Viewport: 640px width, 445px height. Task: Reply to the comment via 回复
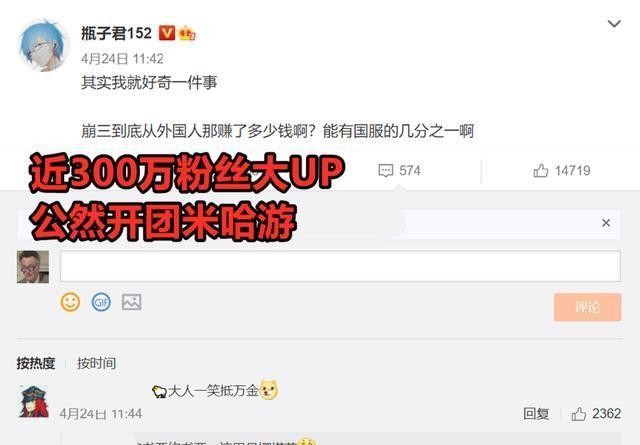pyautogui.click(x=536, y=414)
